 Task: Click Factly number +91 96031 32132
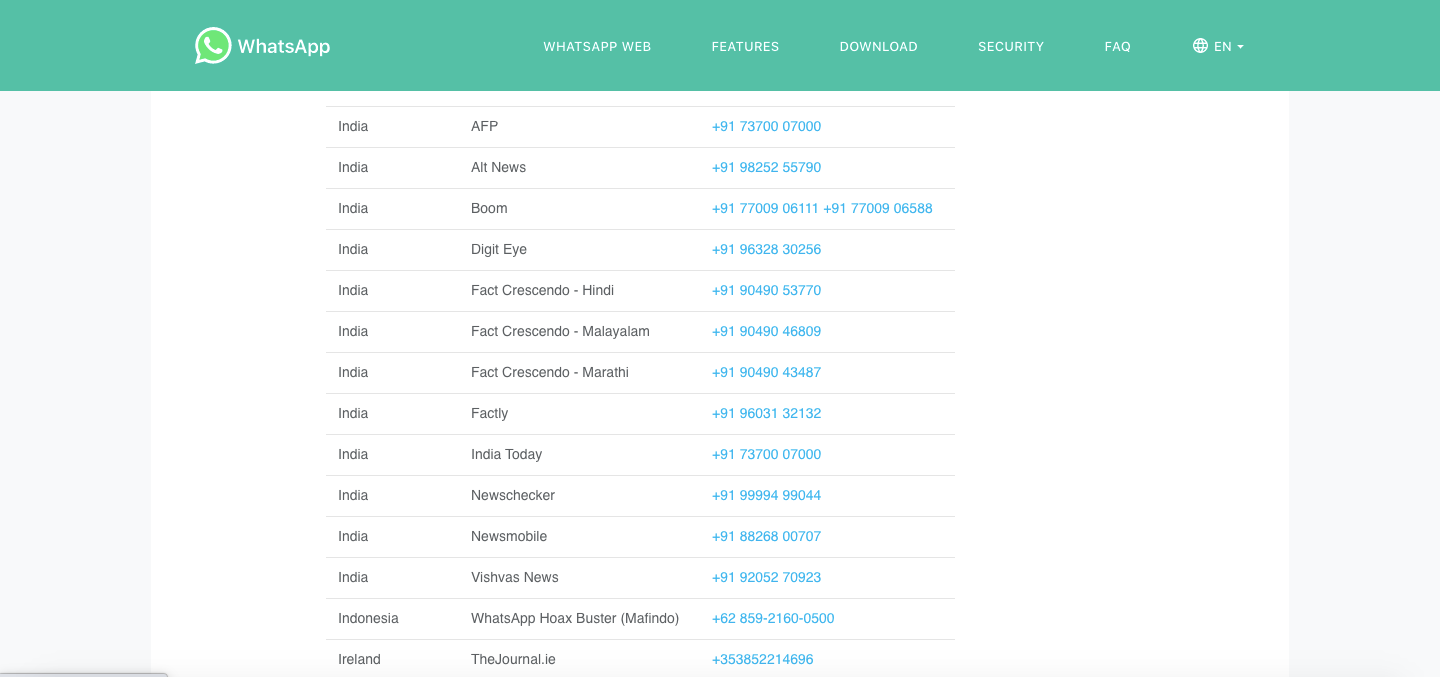766,413
